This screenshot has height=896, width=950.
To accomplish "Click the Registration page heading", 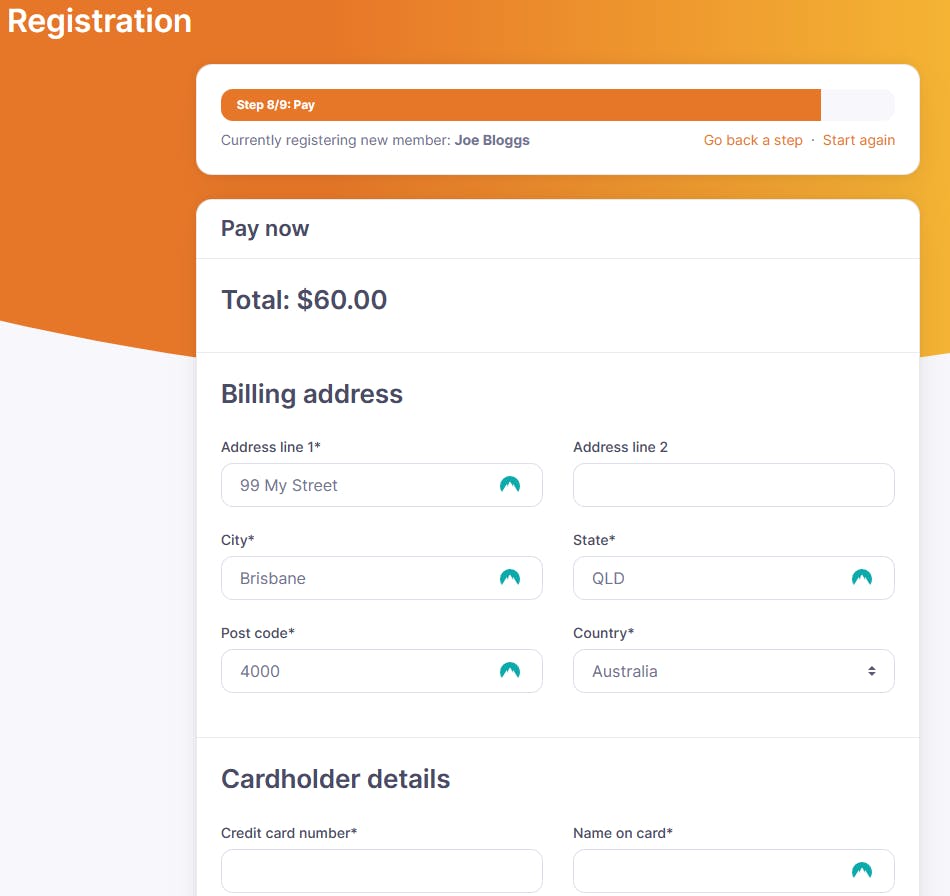I will pyautogui.click(x=99, y=21).
